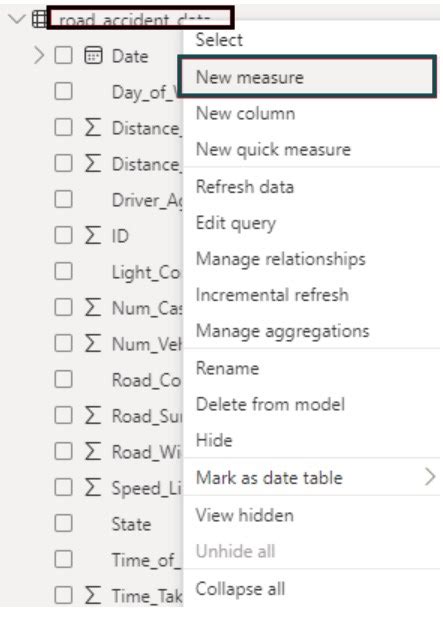Expand the Date hierarchy chevron
This screenshot has height=636, width=443.
pos(39,56)
